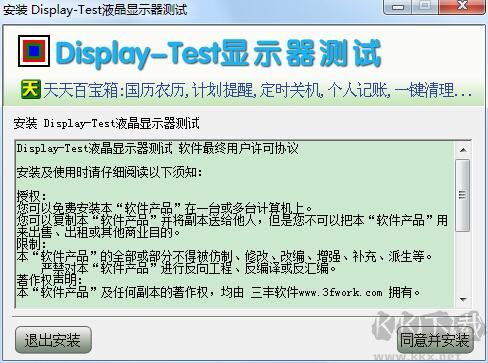Click the 著作权声明: section heading
This screenshot has height=363, width=488.
[49, 280]
